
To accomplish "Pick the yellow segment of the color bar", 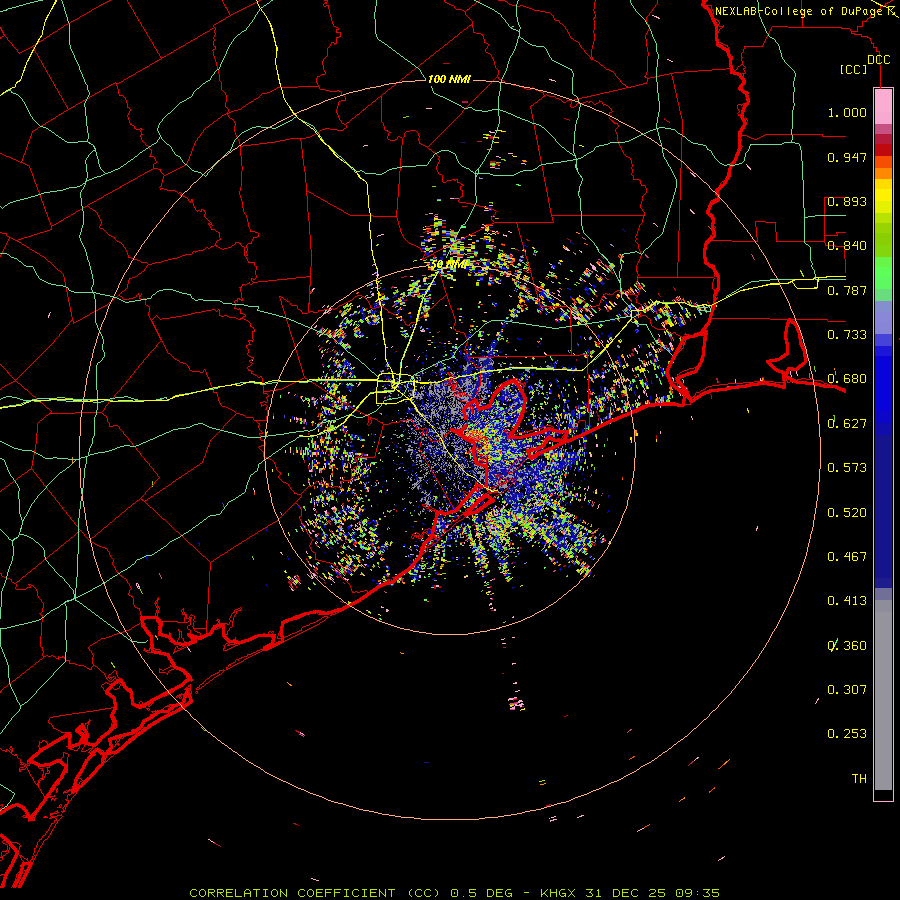I will (883, 197).
